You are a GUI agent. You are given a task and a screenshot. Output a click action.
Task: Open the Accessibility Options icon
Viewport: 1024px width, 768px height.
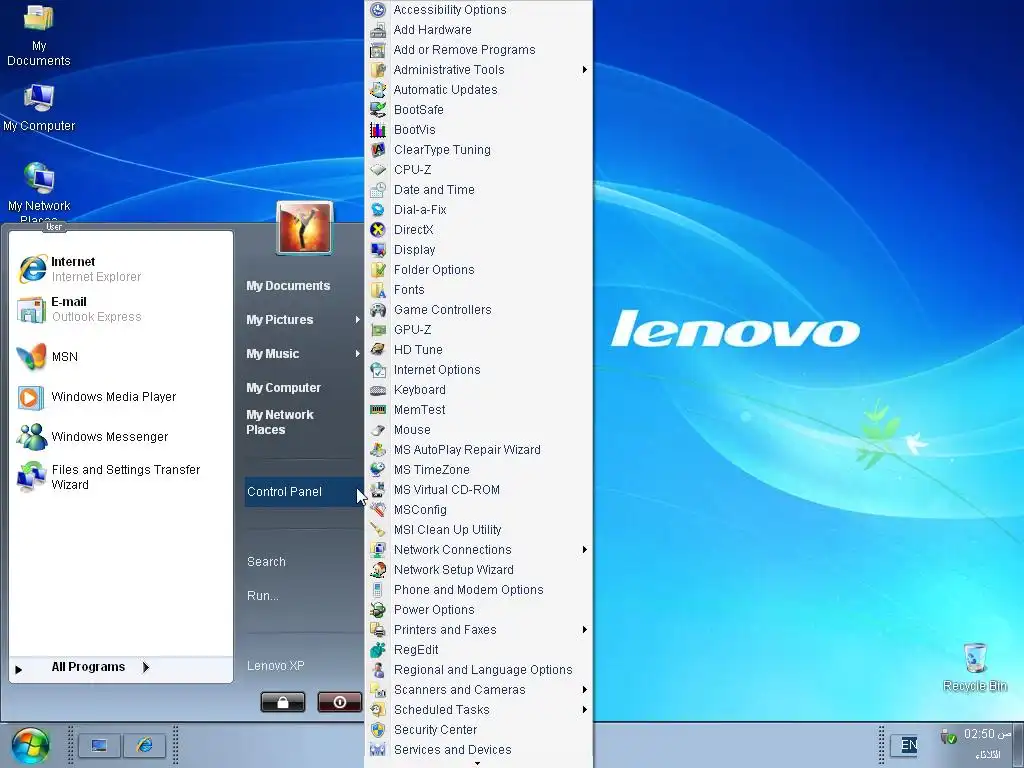(377, 10)
